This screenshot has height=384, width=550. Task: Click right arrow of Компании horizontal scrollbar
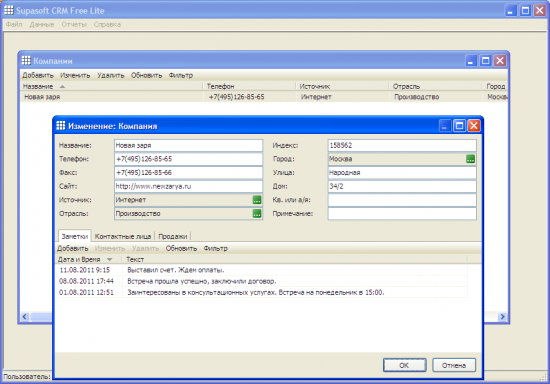[502, 317]
